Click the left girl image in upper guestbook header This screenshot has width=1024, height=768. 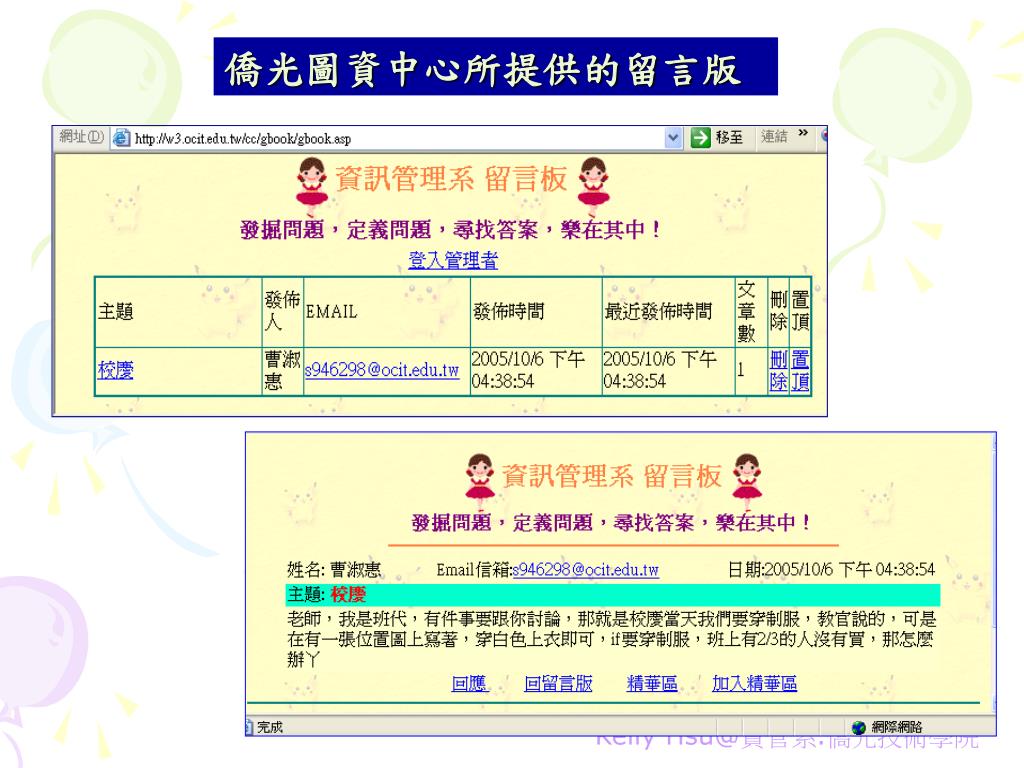click(312, 185)
